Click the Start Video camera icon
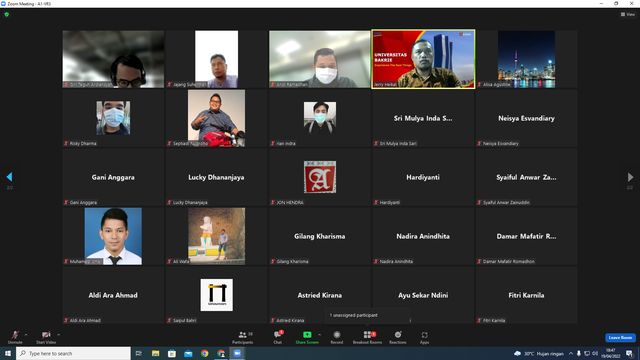Screen dimensions: 640x360 46,335
